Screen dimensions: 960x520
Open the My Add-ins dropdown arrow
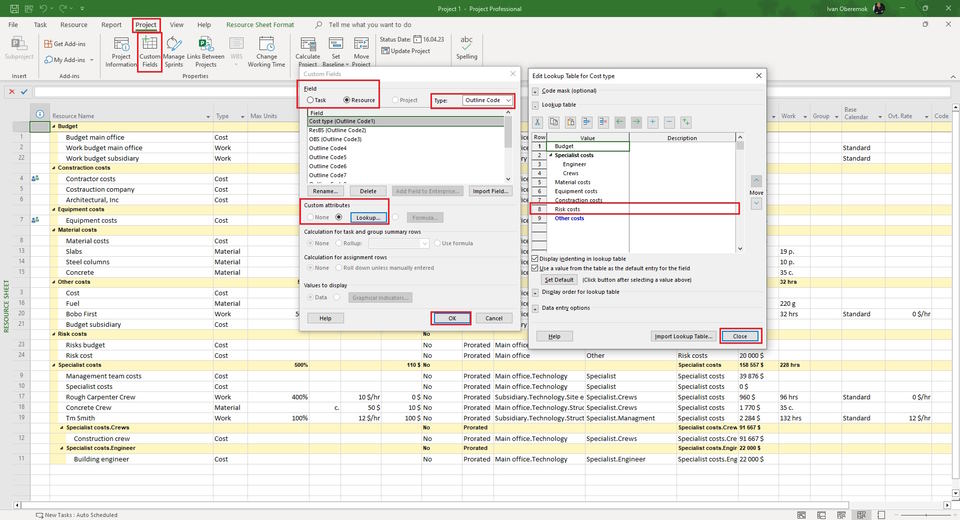click(92, 60)
